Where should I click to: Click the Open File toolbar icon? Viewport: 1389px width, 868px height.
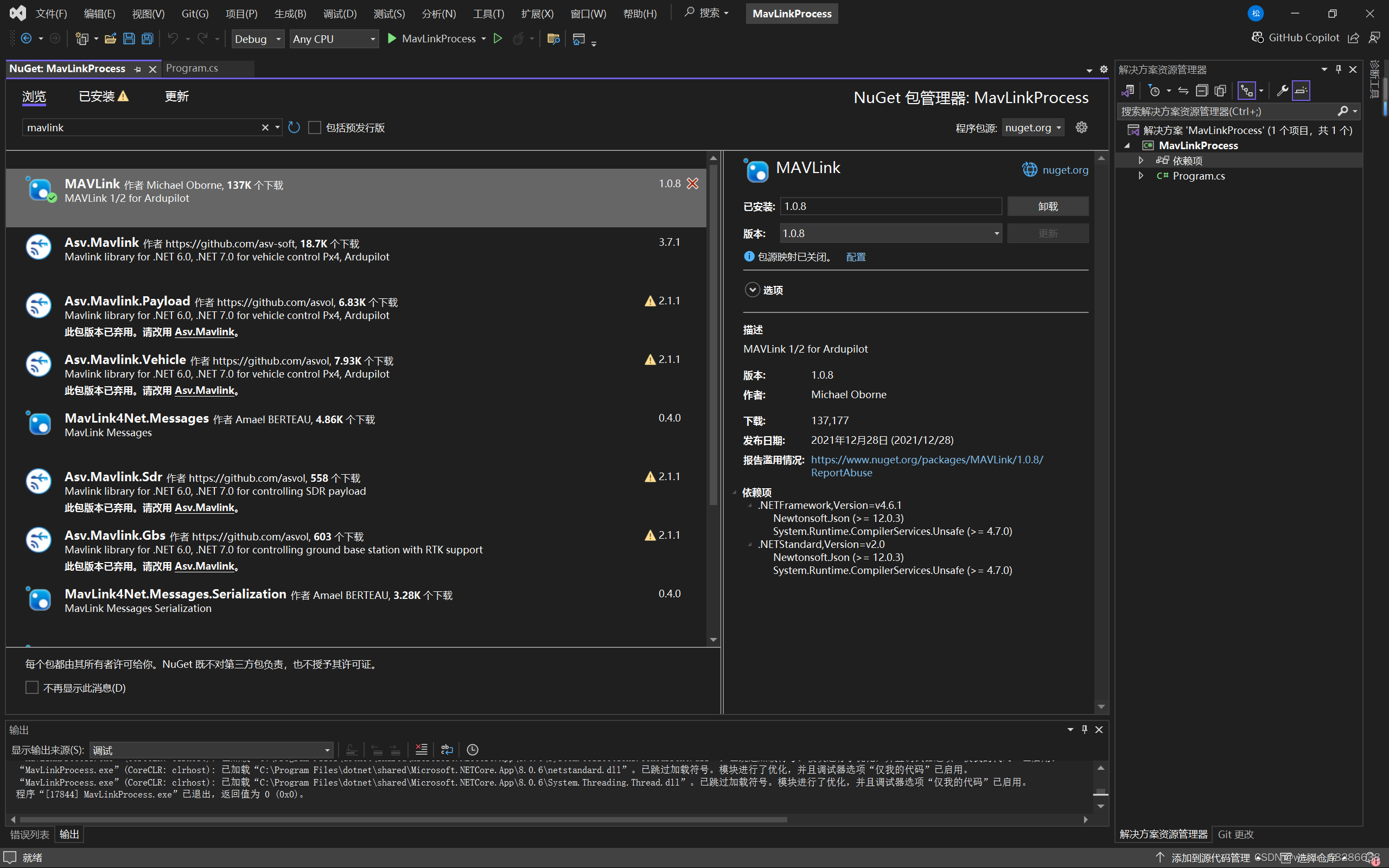click(110, 39)
